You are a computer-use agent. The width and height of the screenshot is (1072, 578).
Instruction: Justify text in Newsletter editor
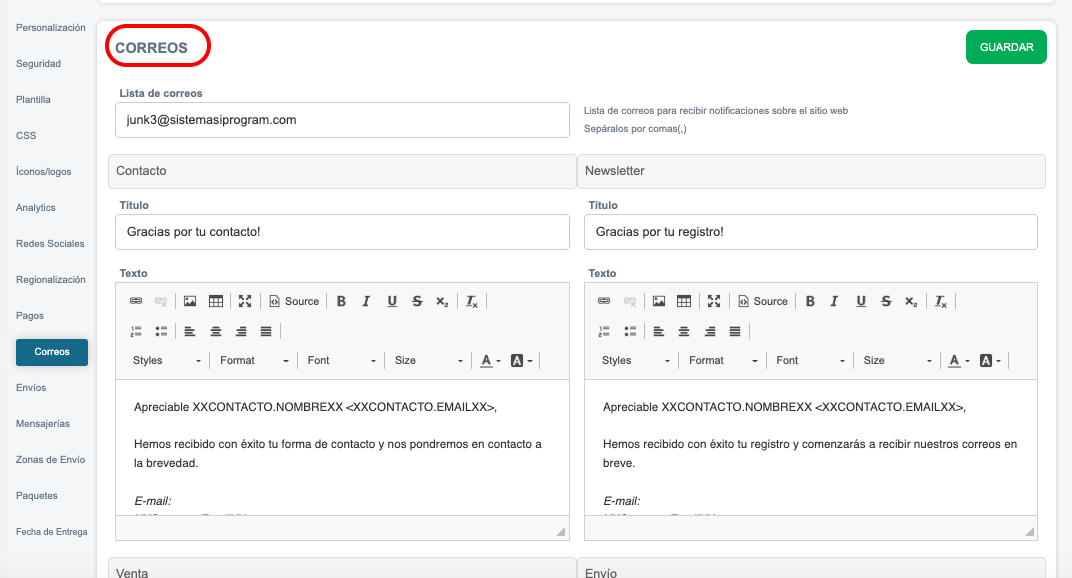click(735, 331)
